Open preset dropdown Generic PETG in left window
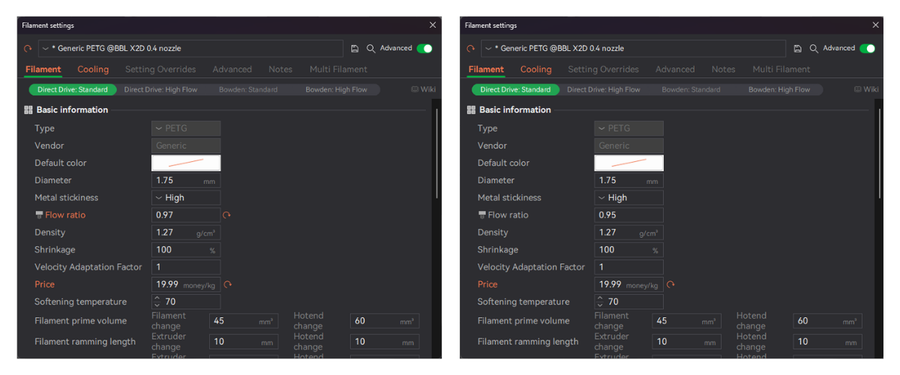This screenshot has width=900, height=375. click(x=191, y=49)
